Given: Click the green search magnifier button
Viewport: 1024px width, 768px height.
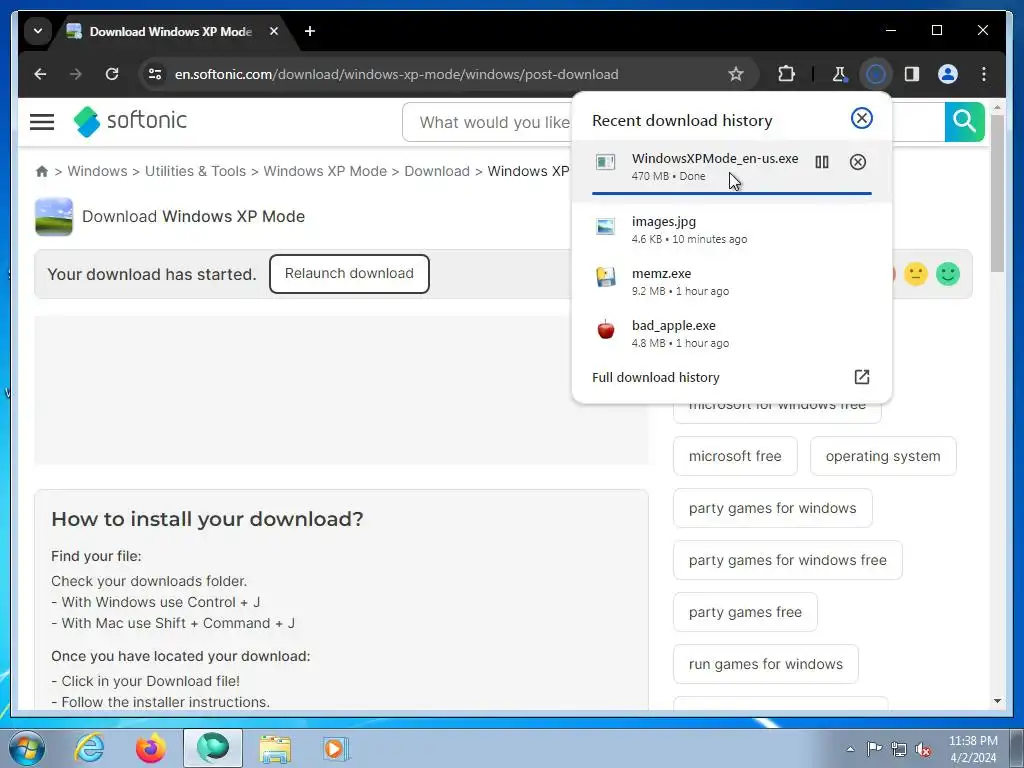Looking at the screenshot, I should pyautogui.click(x=965, y=121).
